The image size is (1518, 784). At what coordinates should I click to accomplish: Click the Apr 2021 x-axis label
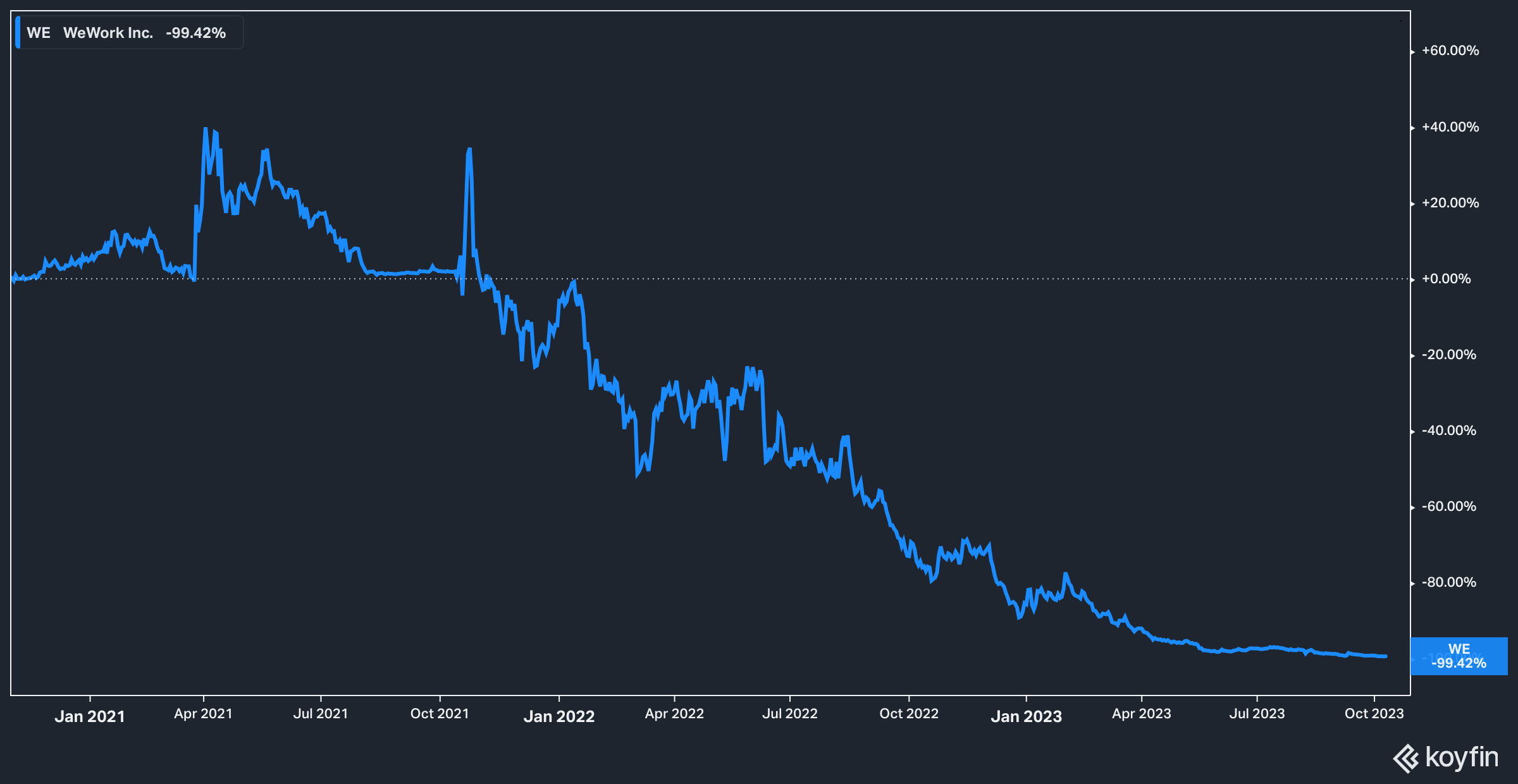point(204,714)
